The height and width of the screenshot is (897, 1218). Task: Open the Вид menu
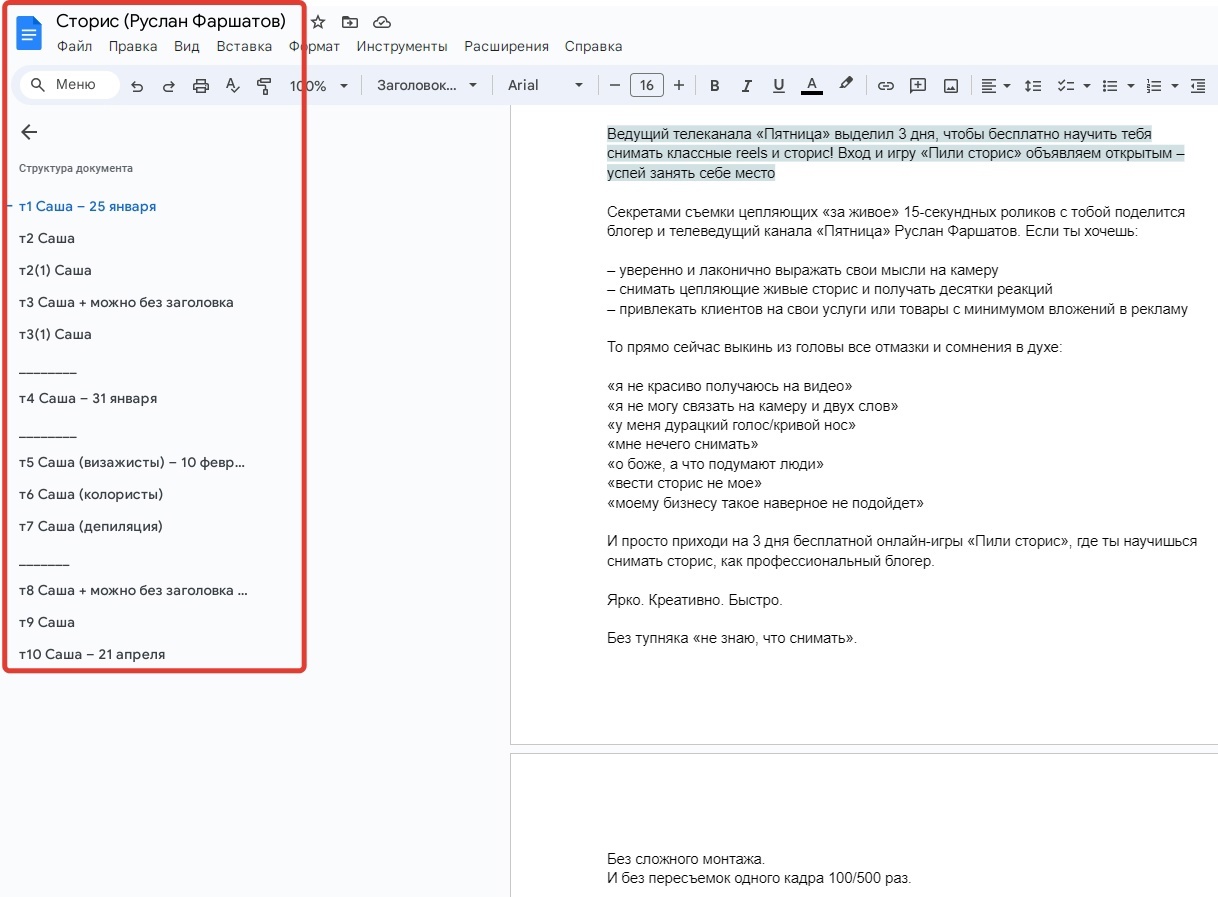coord(187,46)
